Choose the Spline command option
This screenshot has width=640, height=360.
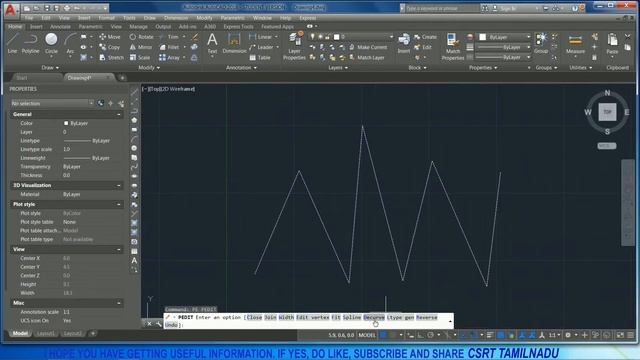click(x=352, y=317)
